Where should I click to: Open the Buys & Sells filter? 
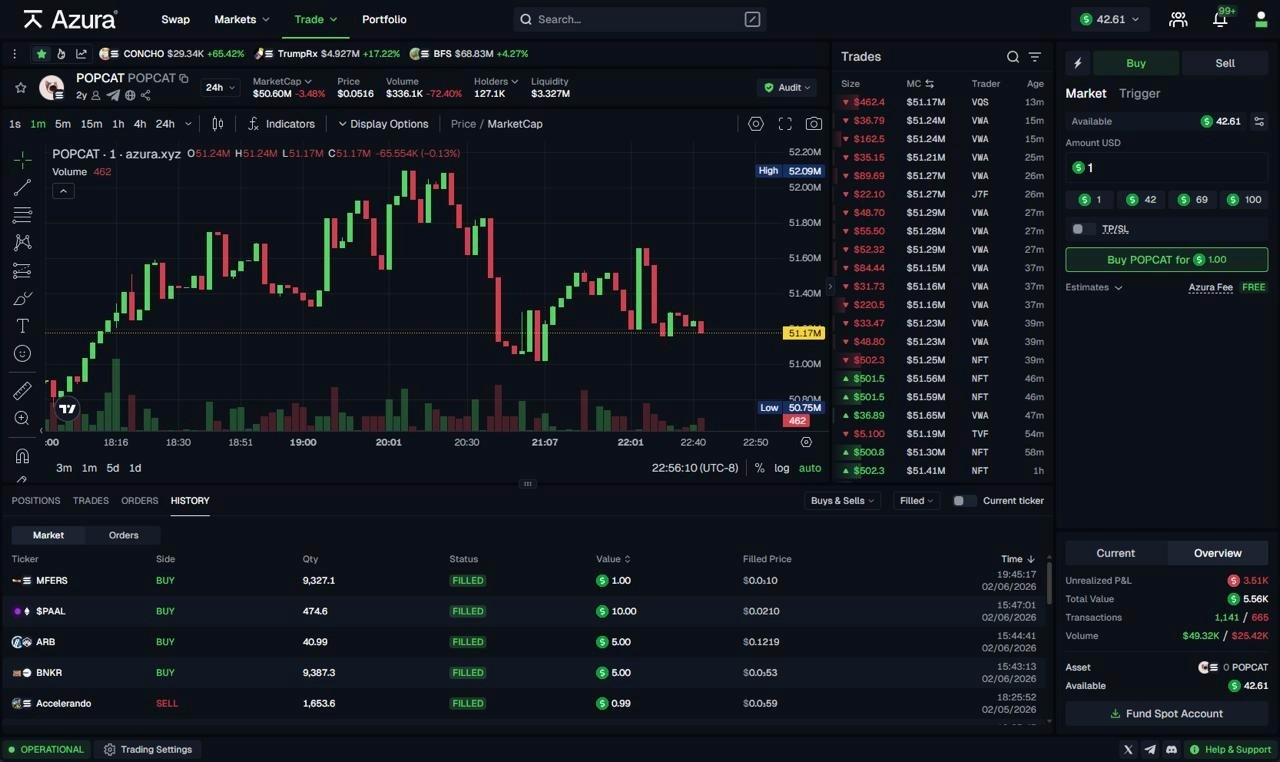[x=842, y=501]
